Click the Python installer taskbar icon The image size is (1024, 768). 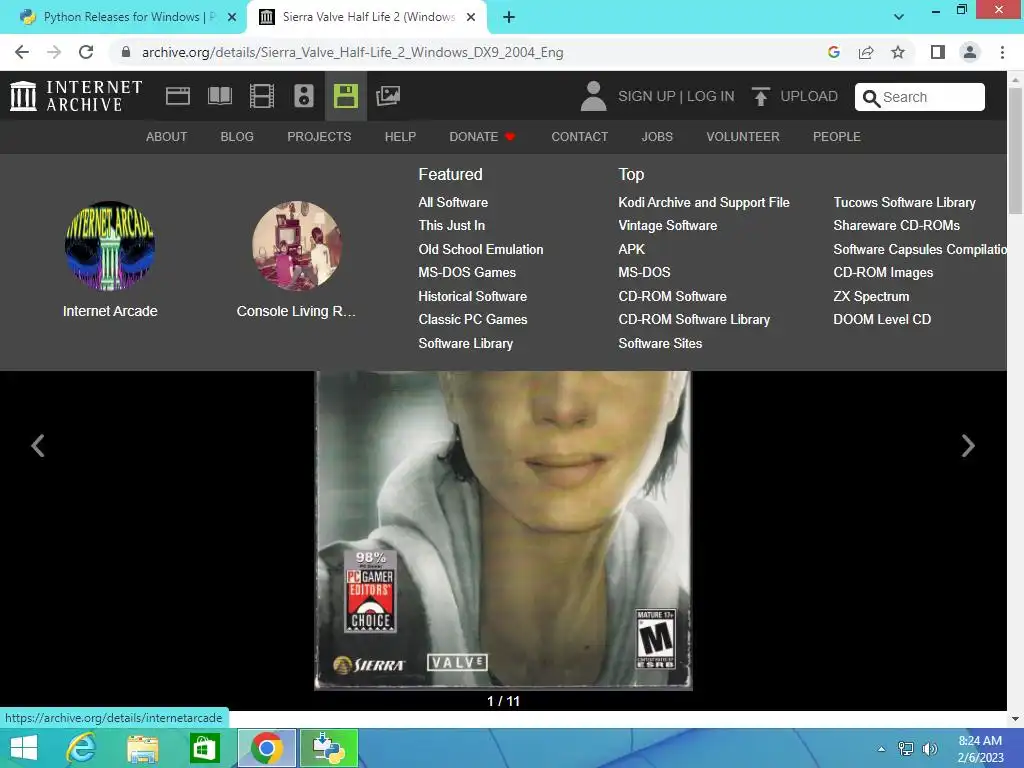tap(328, 748)
